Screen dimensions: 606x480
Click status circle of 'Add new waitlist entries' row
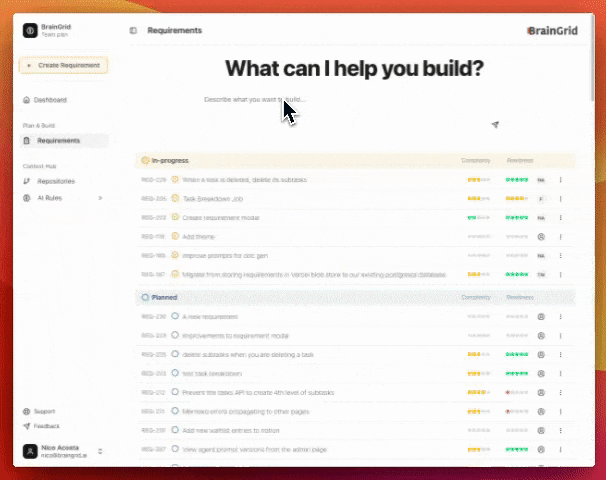175,430
